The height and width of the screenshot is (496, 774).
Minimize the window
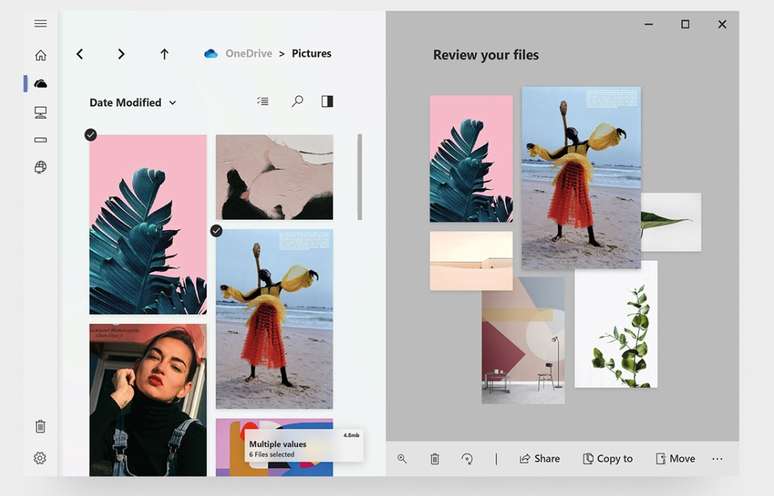(x=649, y=24)
